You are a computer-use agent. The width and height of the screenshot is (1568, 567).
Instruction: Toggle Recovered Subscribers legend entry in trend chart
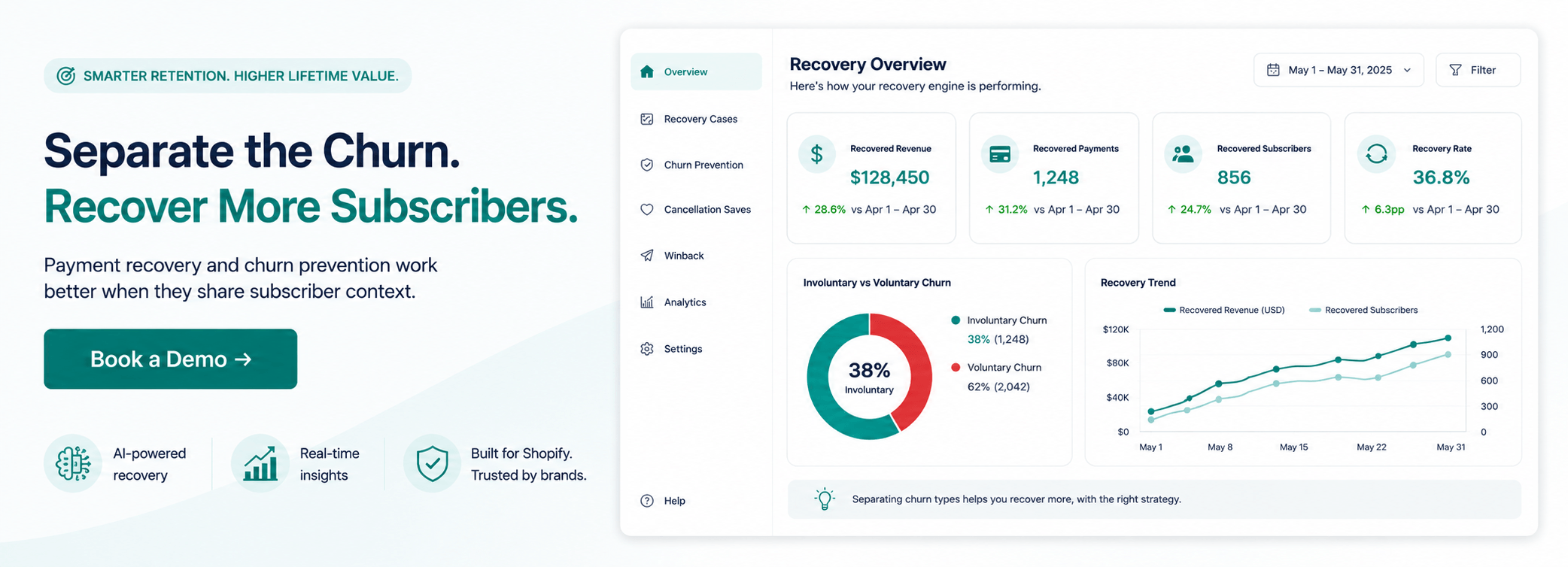pyautogui.click(x=1363, y=310)
